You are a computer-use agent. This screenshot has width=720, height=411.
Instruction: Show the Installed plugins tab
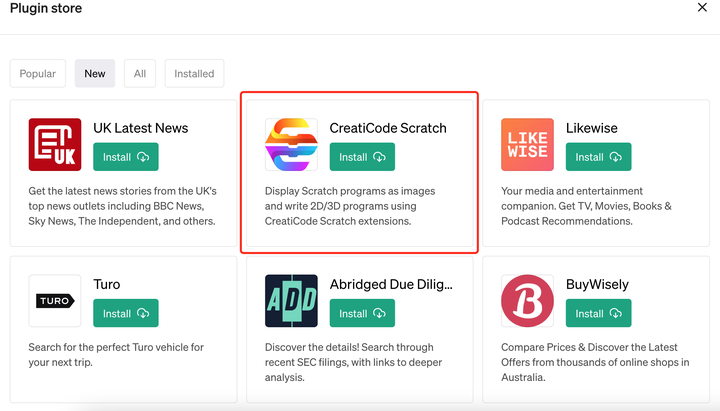tap(194, 73)
